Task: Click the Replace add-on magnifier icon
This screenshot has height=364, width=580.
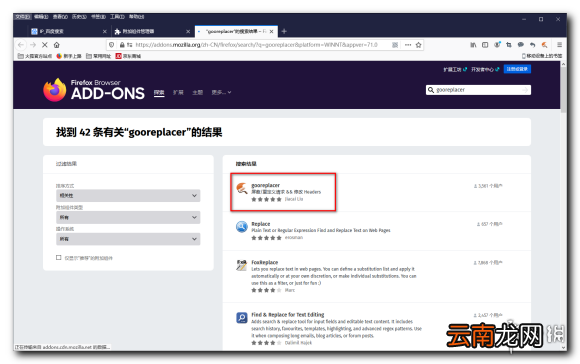Action: (242, 226)
